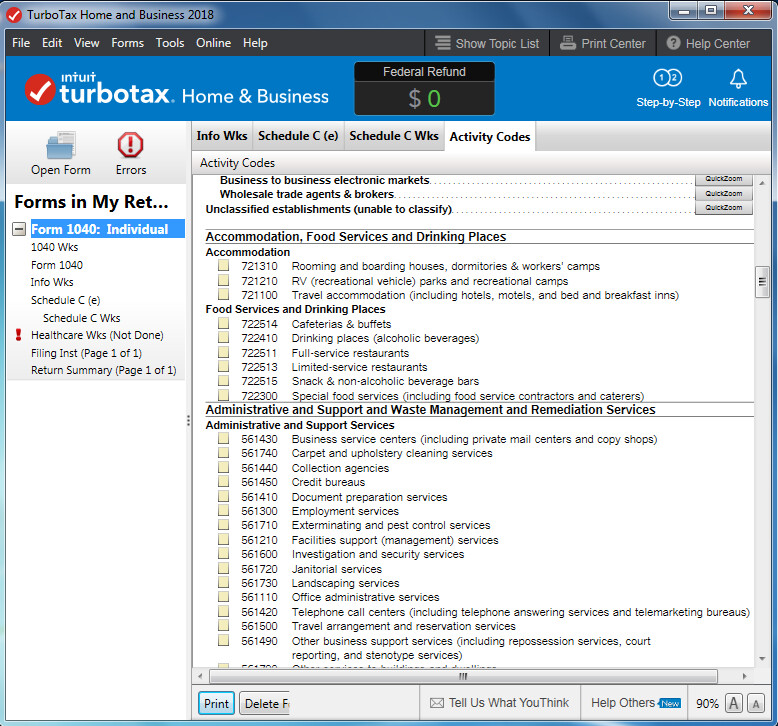This screenshot has width=778, height=726.
Task: Select Schedule C Wks in the forms tree
Action: point(81,318)
